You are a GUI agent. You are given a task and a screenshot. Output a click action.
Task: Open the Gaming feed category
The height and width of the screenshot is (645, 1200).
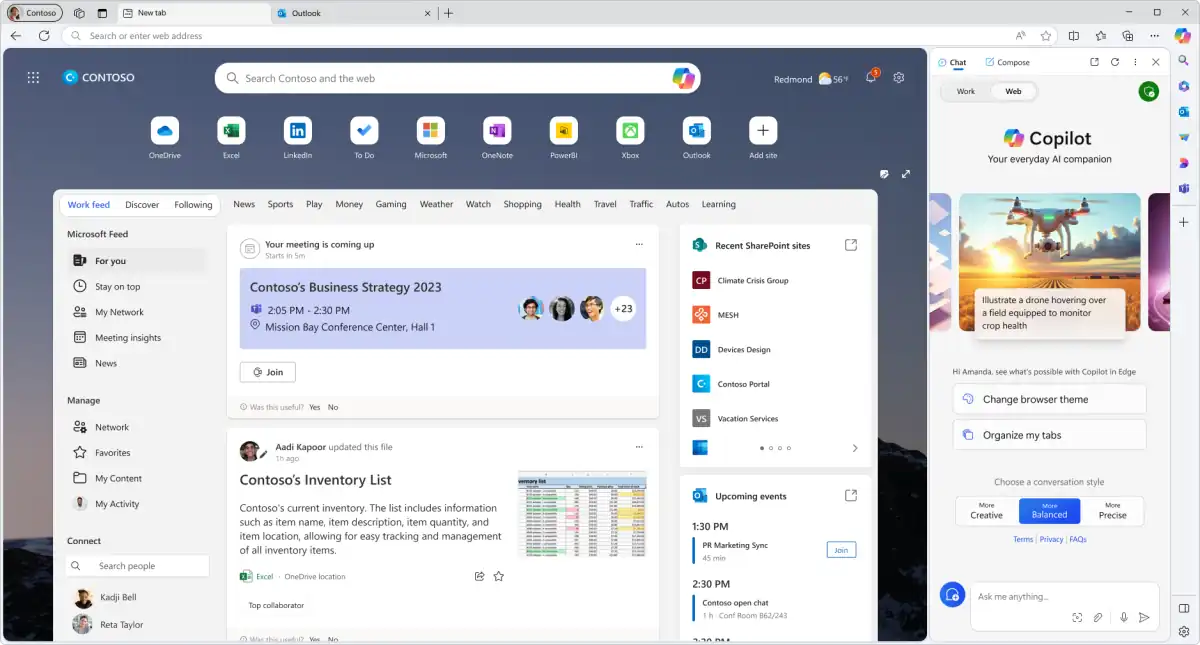coord(391,204)
